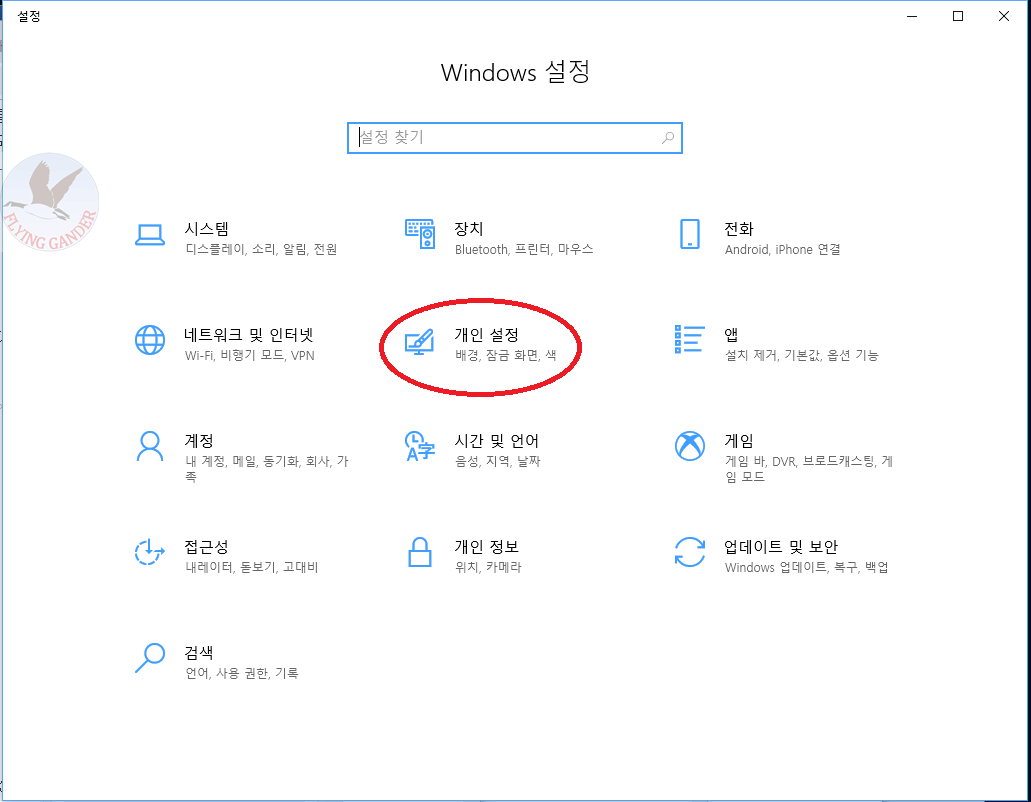Click description 음성, 지역, 날짜
The height and width of the screenshot is (802, 1031).
click(498, 461)
